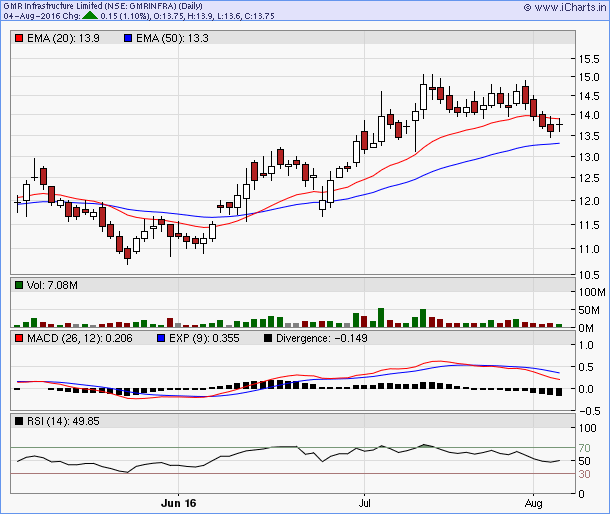
Task: Click the RSI (14): 49.85 label
Action: [x=63, y=421]
